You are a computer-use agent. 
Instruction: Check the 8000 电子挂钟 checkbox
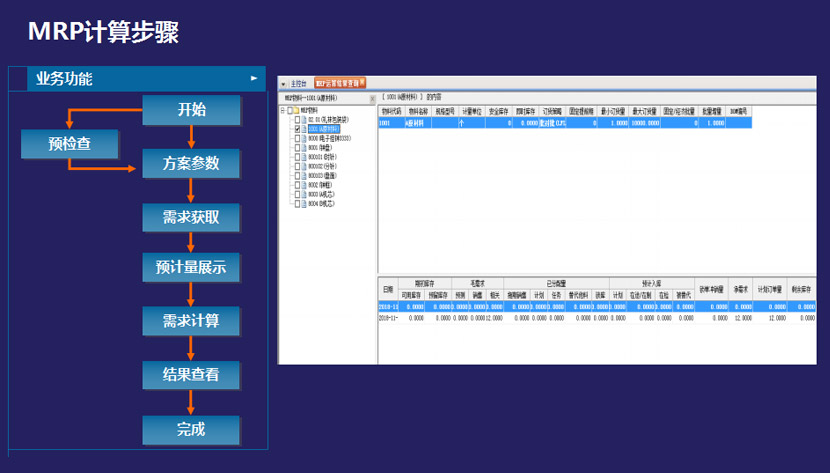[297, 138]
